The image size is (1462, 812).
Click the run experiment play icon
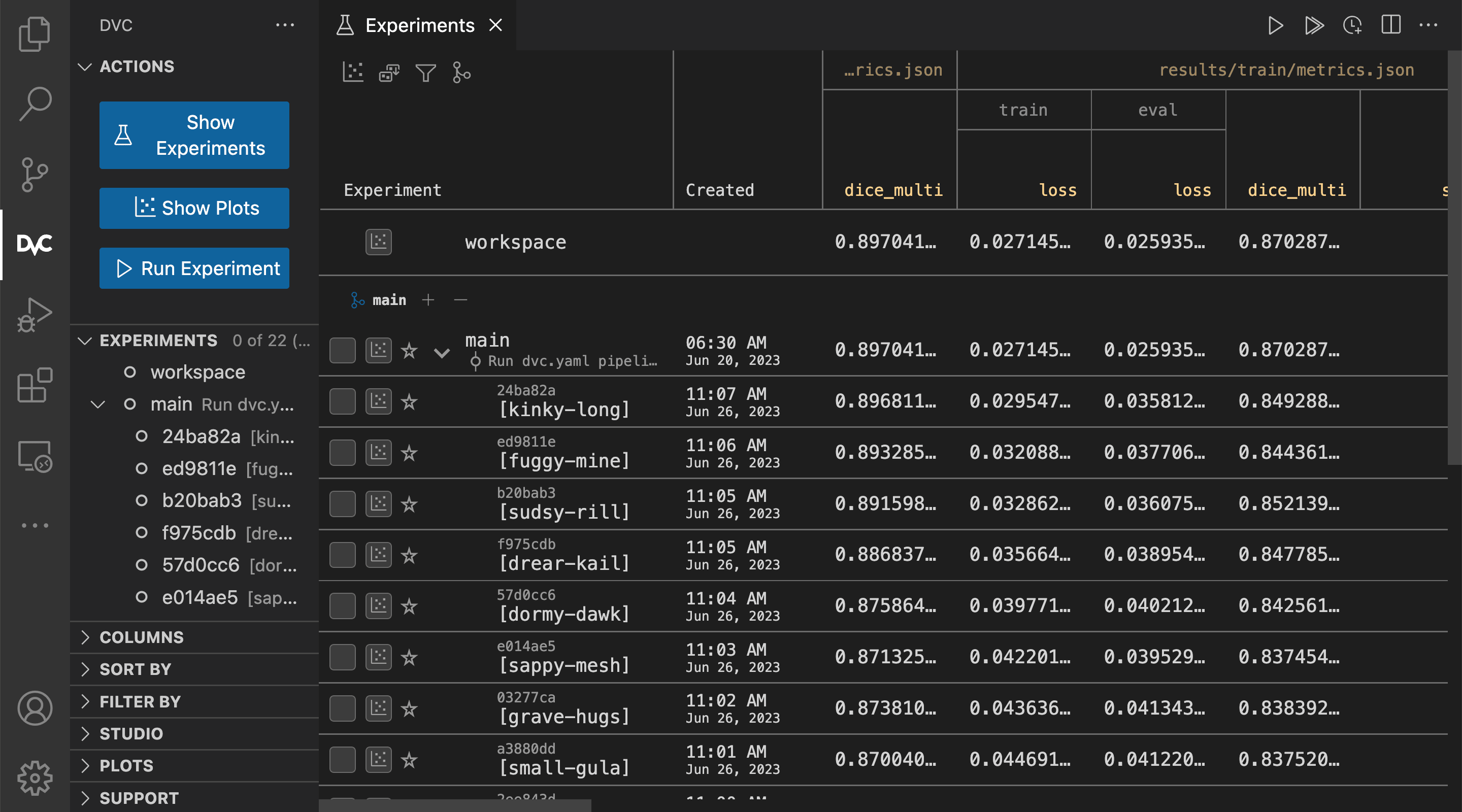click(1275, 25)
